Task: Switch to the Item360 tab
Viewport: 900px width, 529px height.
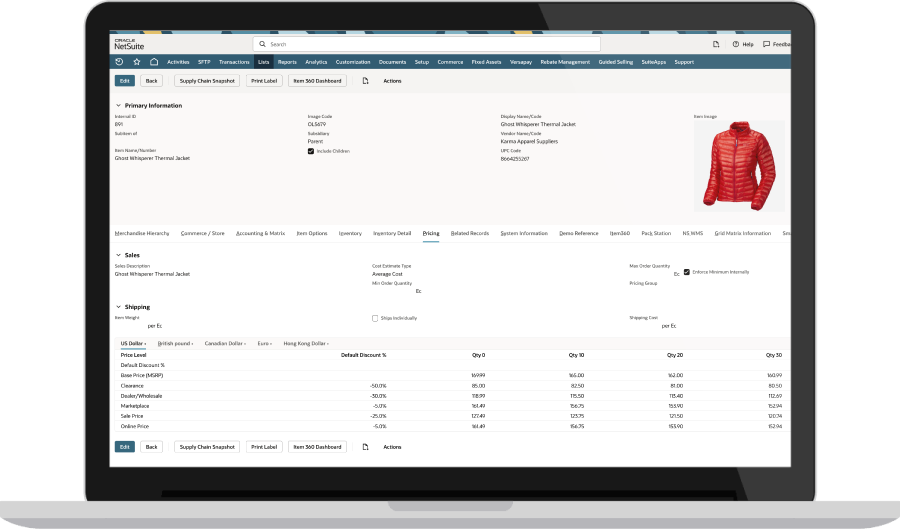Action: (x=619, y=234)
